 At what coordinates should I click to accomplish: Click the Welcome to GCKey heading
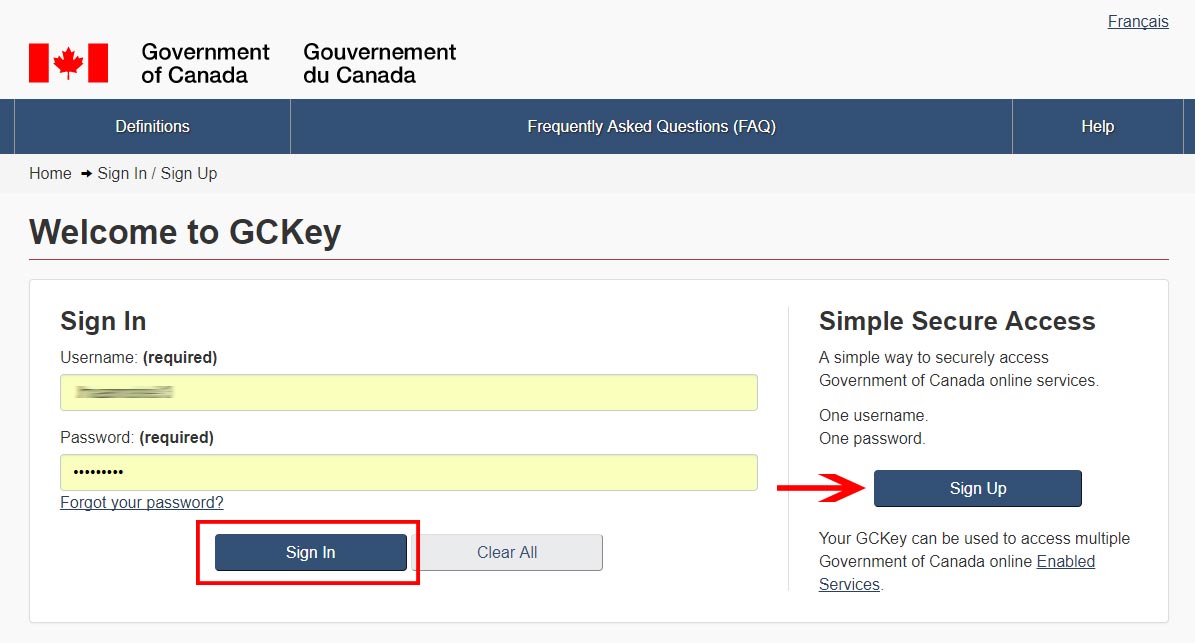(x=185, y=232)
